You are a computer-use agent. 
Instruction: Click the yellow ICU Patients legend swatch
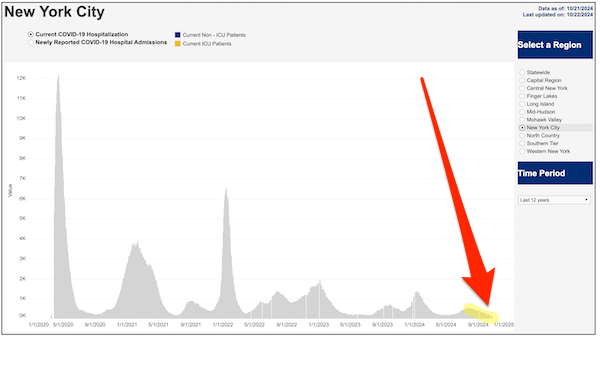click(x=178, y=44)
